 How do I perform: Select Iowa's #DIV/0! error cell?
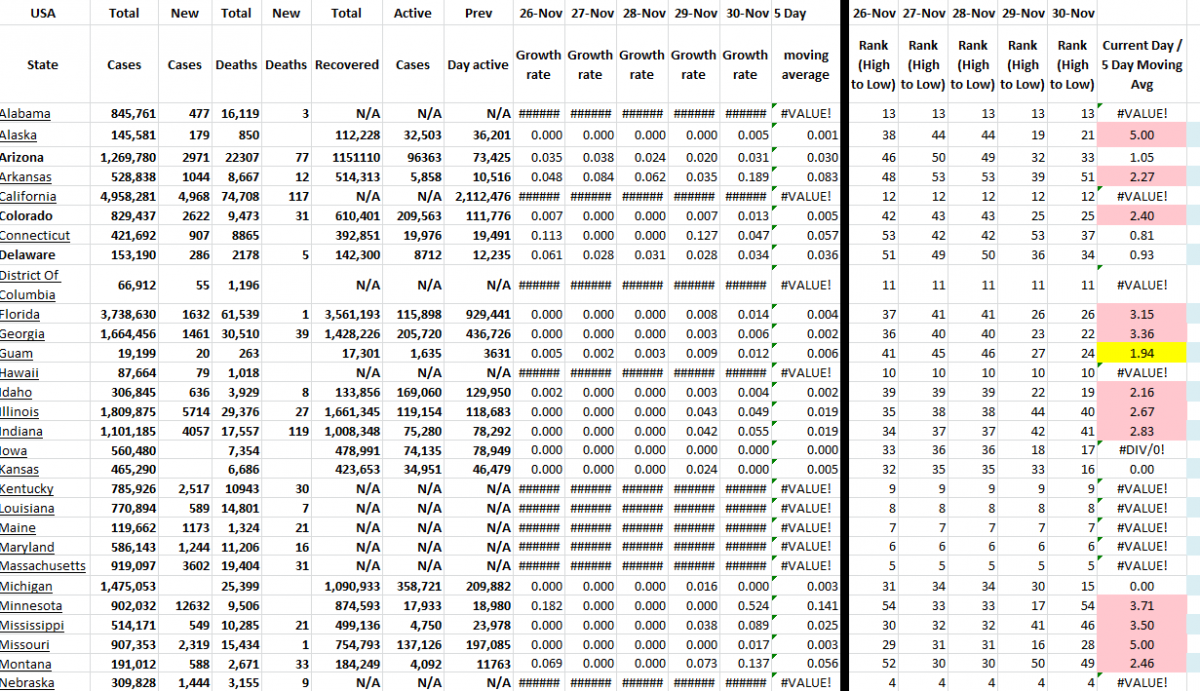(x=1143, y=450)
